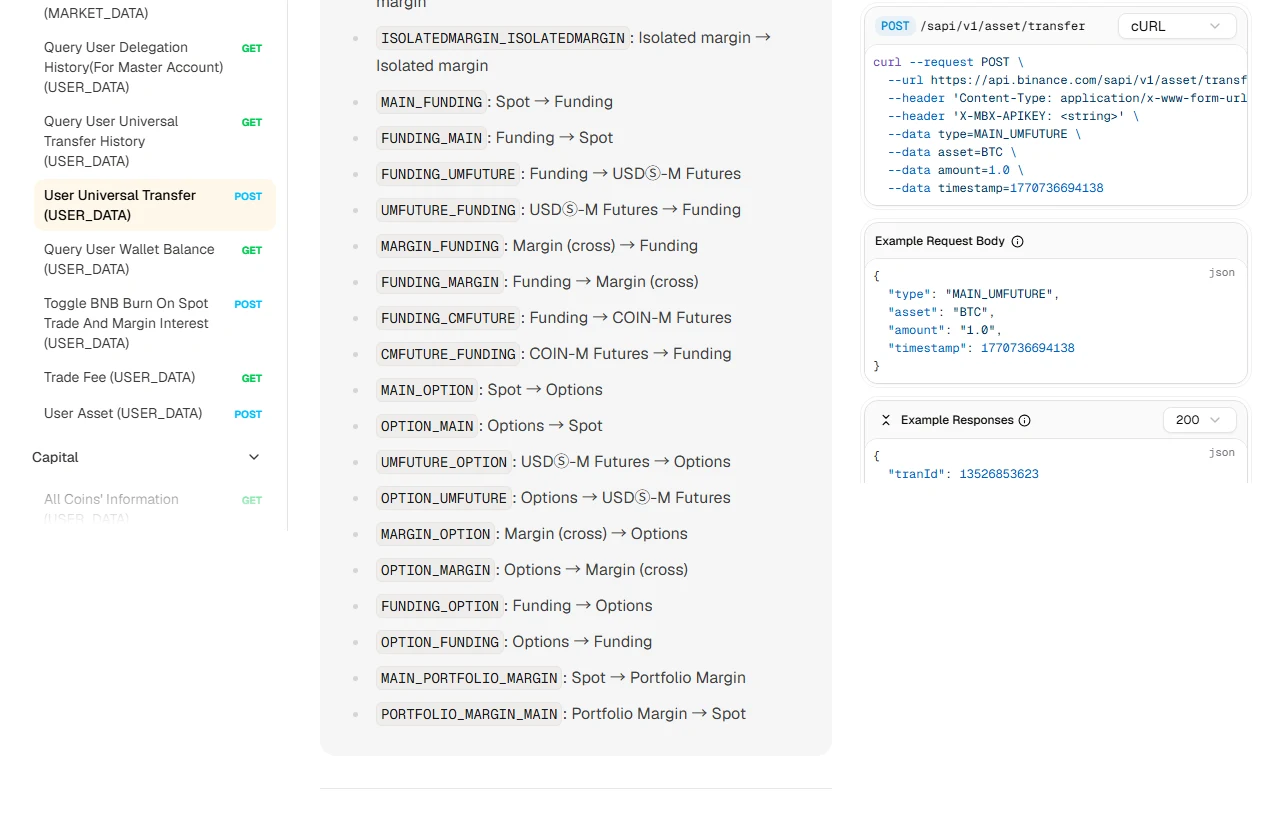
Task: Open Query User Universal Transfer History
Action: pos(153,141)
